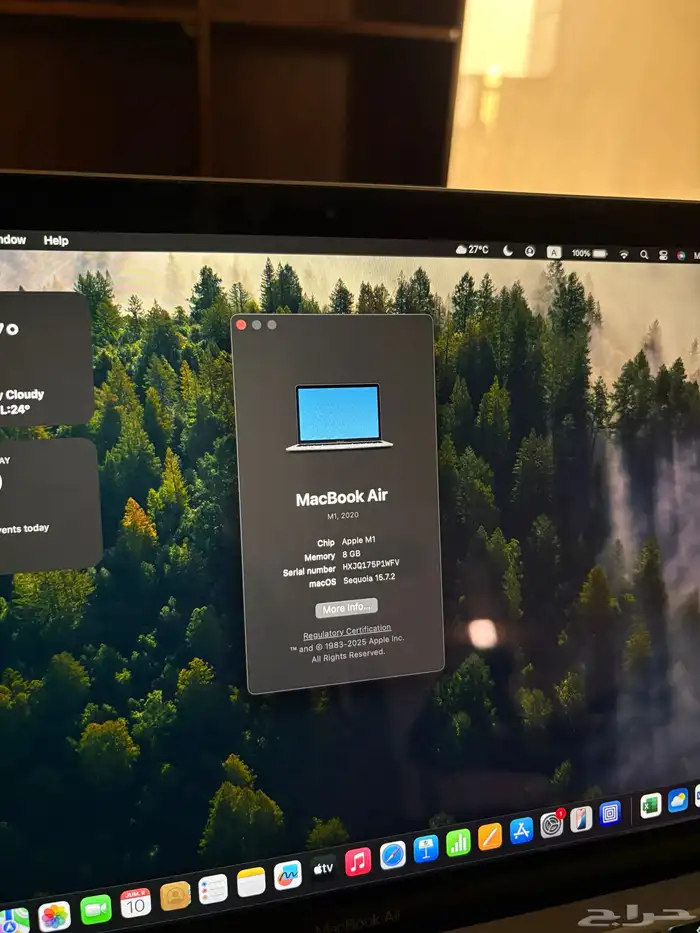Screen dimensions: 700x933
Task: Click the MacBook Air laptop image
Action: [x=339, y=417]
